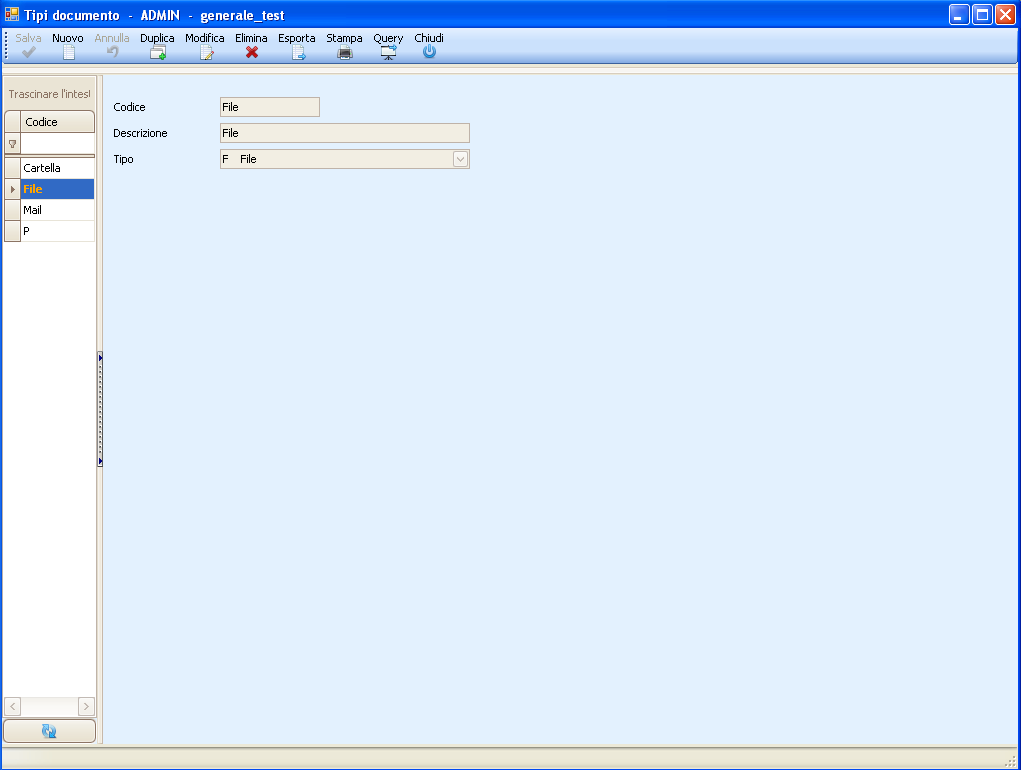Select the P row in the list
Screen dimensions: 1021x770
coord(57,231)
